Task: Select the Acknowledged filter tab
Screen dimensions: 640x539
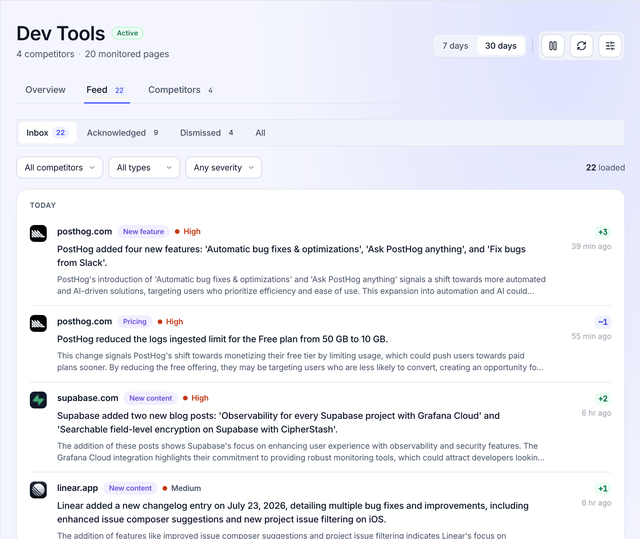Action: tap(122, 133)
